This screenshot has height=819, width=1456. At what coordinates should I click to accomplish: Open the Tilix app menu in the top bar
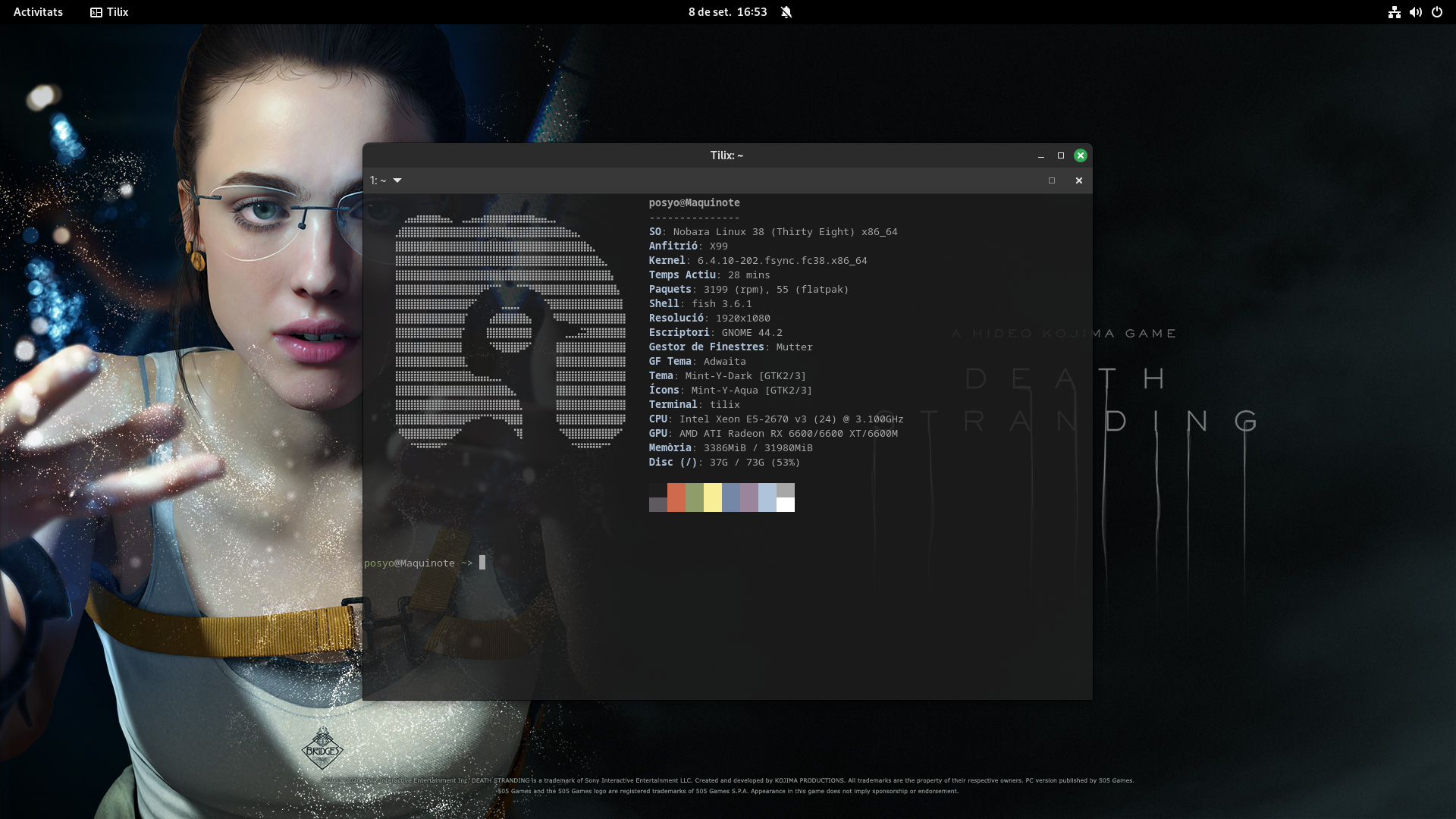click(110, 12)
